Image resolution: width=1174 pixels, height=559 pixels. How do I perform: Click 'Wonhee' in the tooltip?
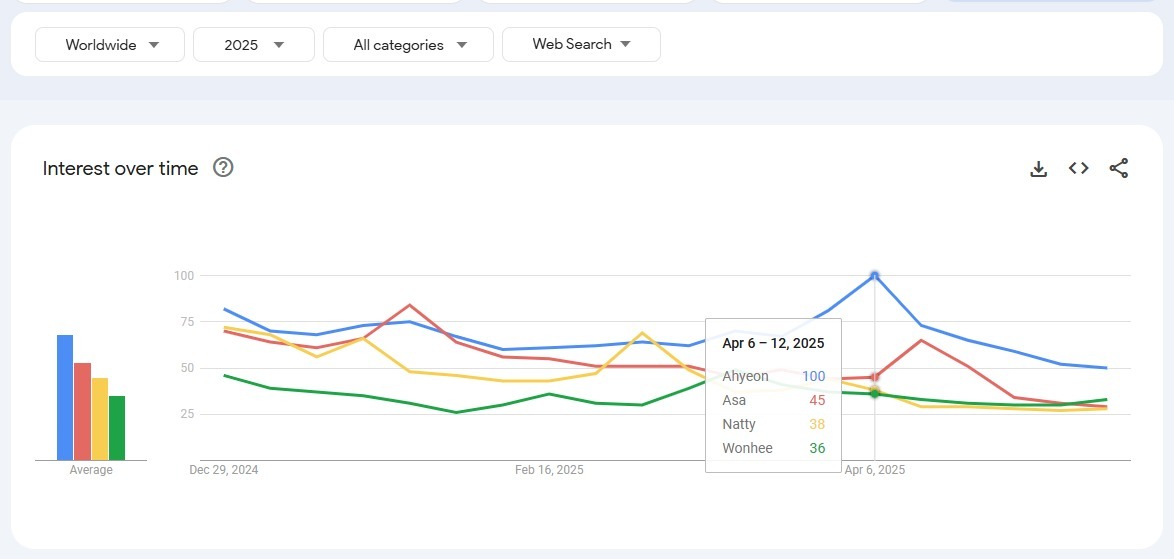coord(747,449)
